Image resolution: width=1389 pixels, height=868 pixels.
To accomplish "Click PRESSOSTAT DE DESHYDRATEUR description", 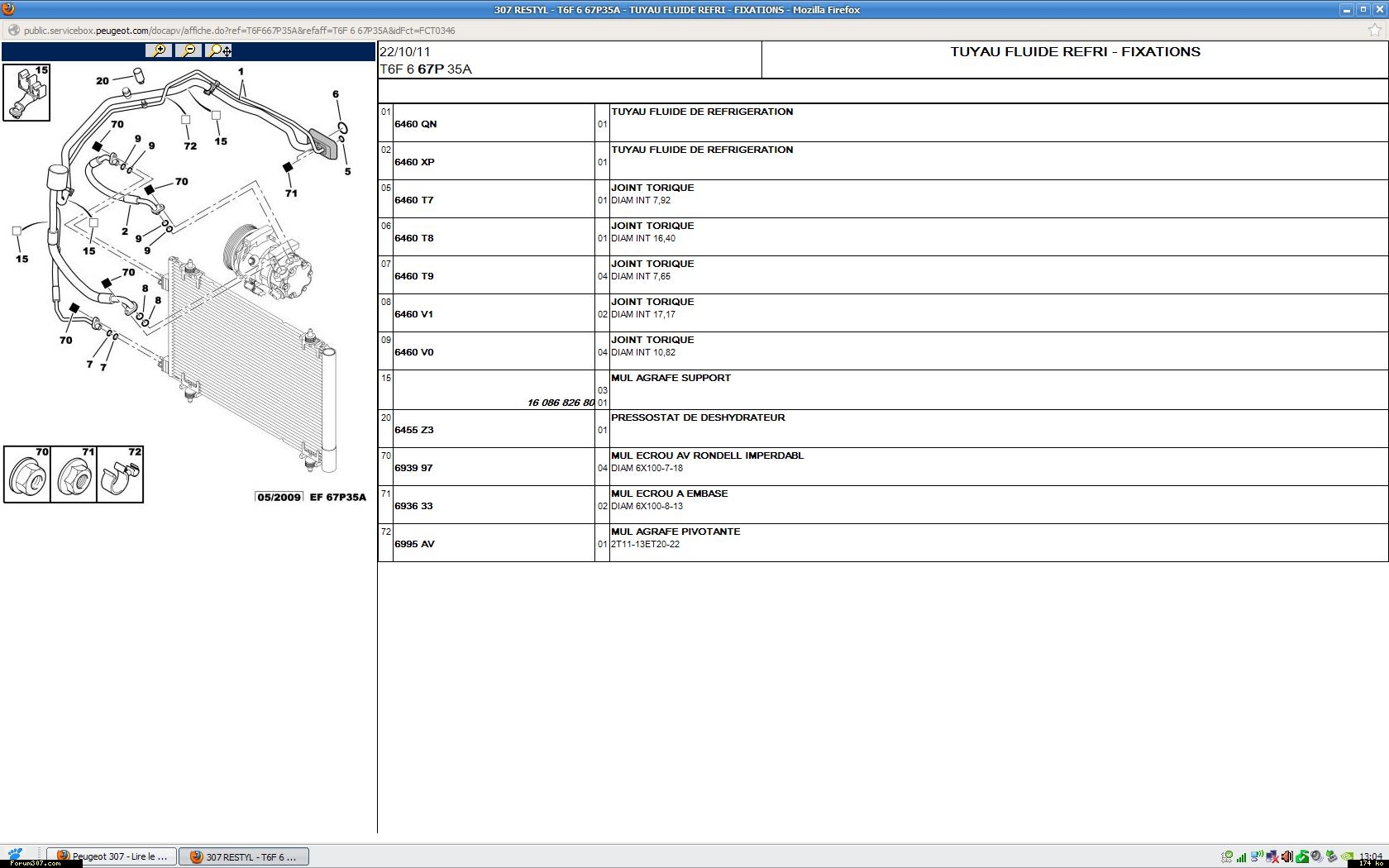I will point(698,417).
